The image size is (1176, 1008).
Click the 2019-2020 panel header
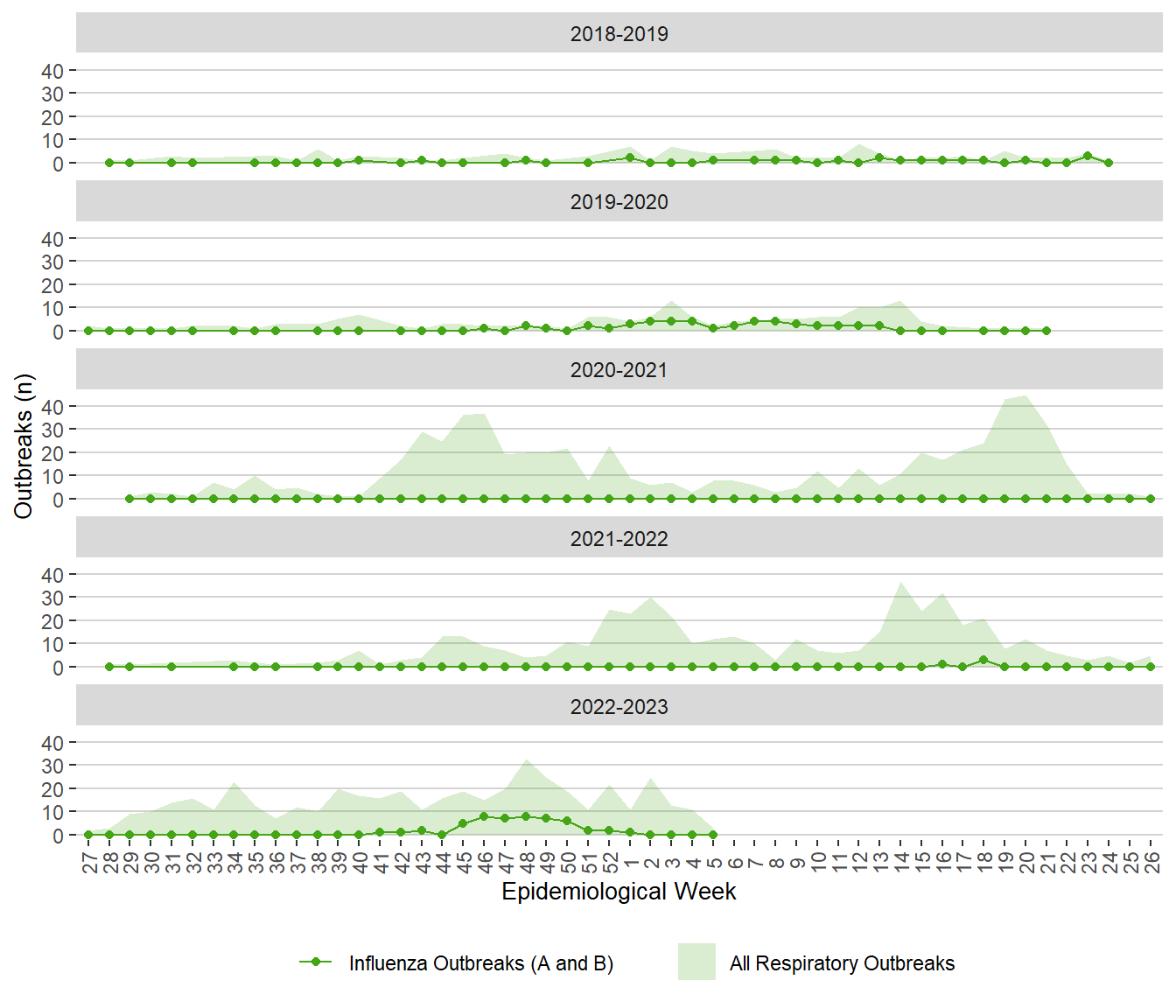click(619, 201)
